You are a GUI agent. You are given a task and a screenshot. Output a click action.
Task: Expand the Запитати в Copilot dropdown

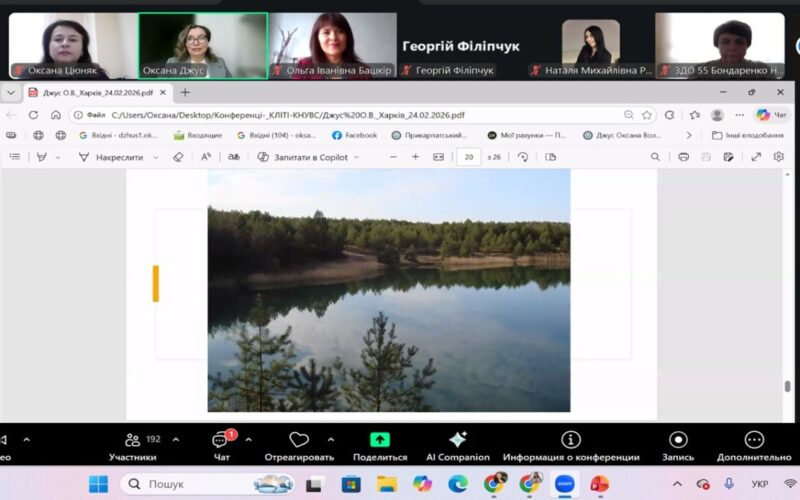[356, 157]
